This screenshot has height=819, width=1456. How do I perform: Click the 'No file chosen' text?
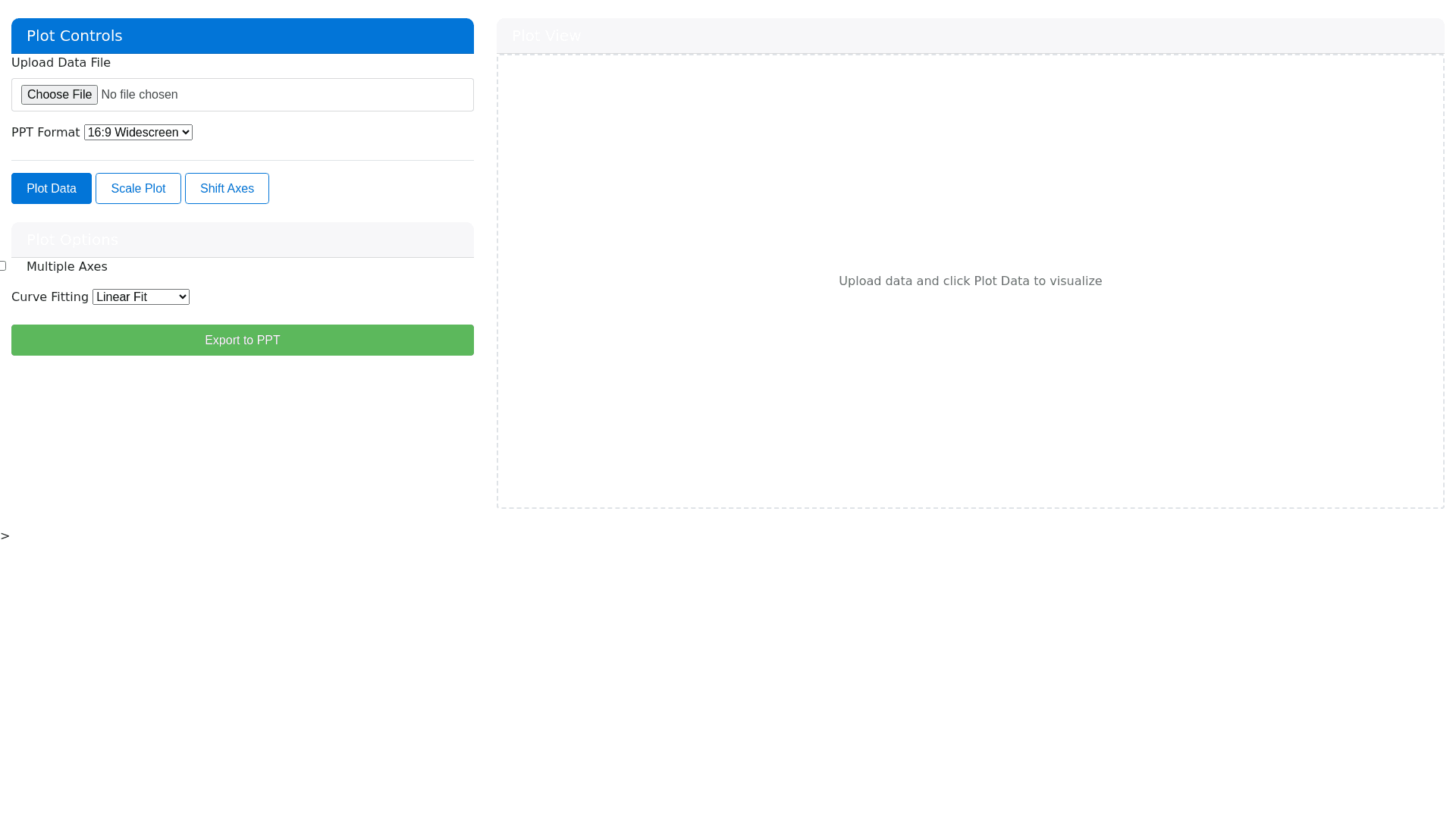click(x=140, y=95)
